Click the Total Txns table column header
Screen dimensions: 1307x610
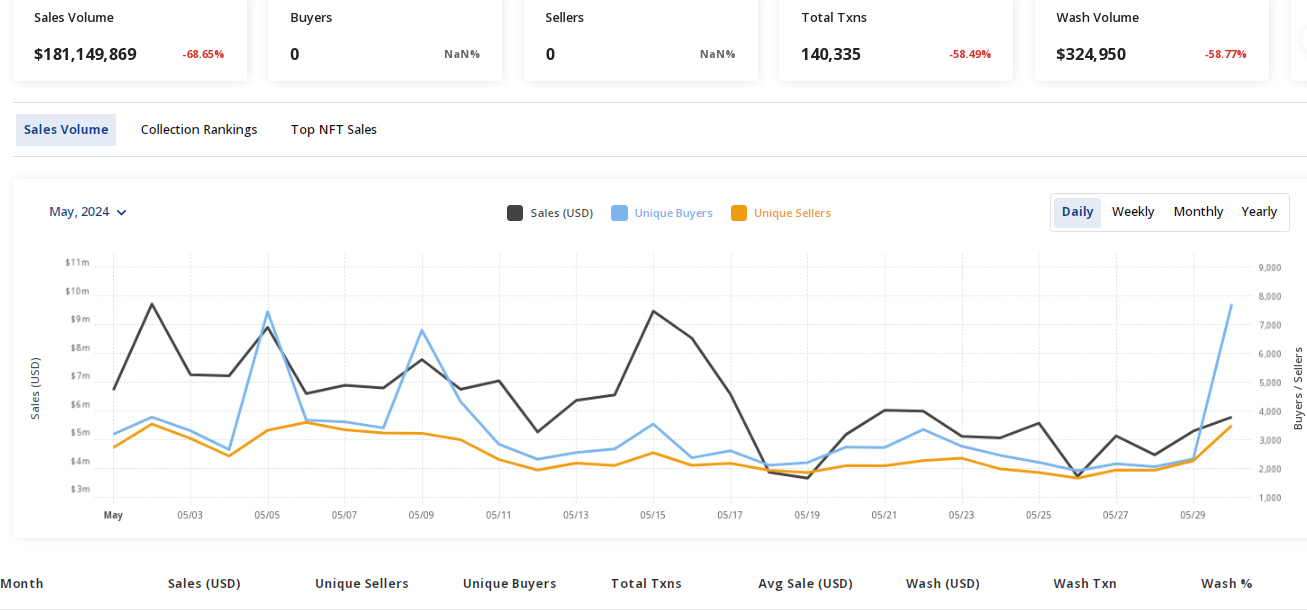pos(646,584)
